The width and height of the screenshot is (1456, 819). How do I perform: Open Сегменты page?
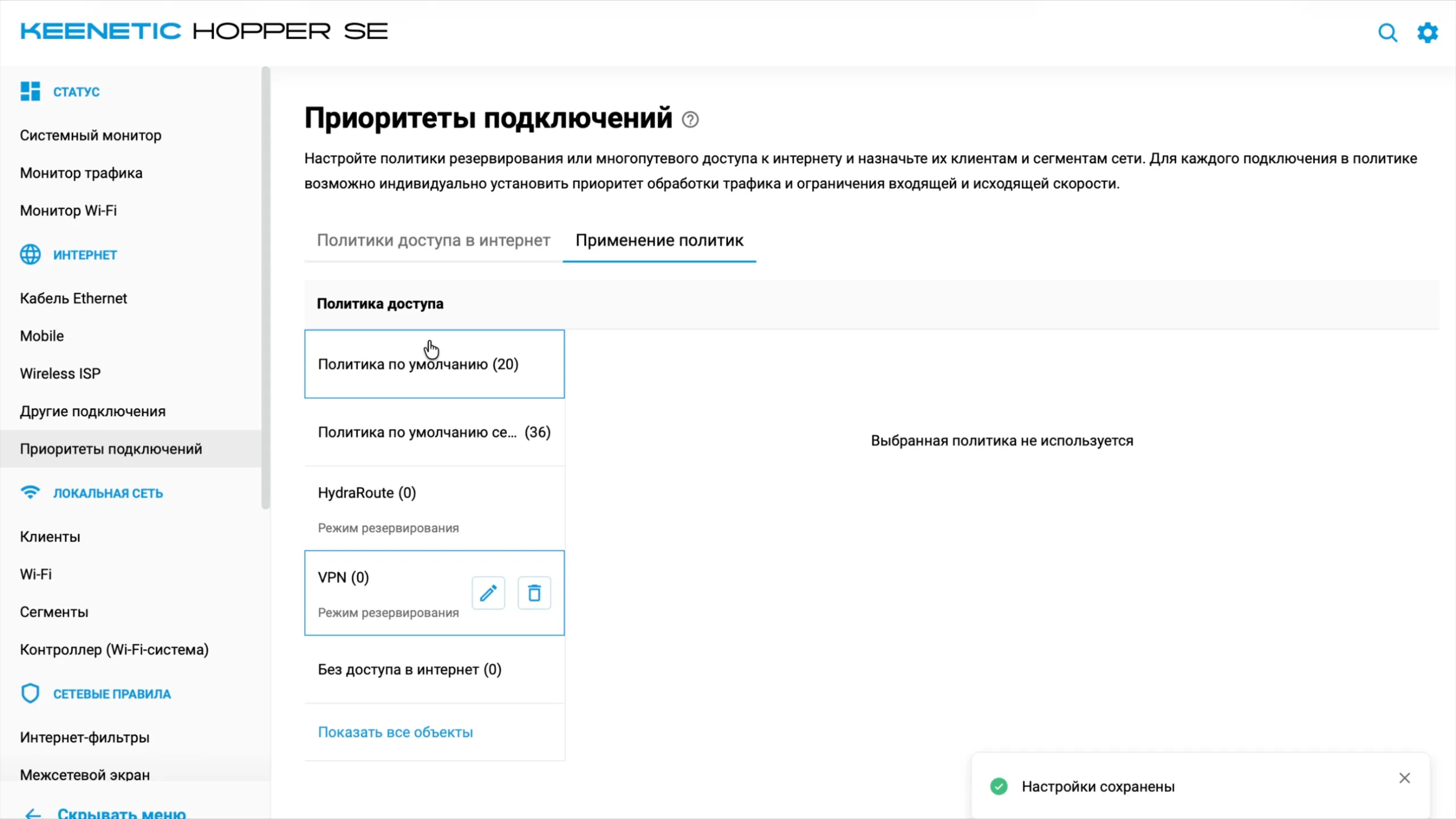pyautogui.click(x=54, y=612)
